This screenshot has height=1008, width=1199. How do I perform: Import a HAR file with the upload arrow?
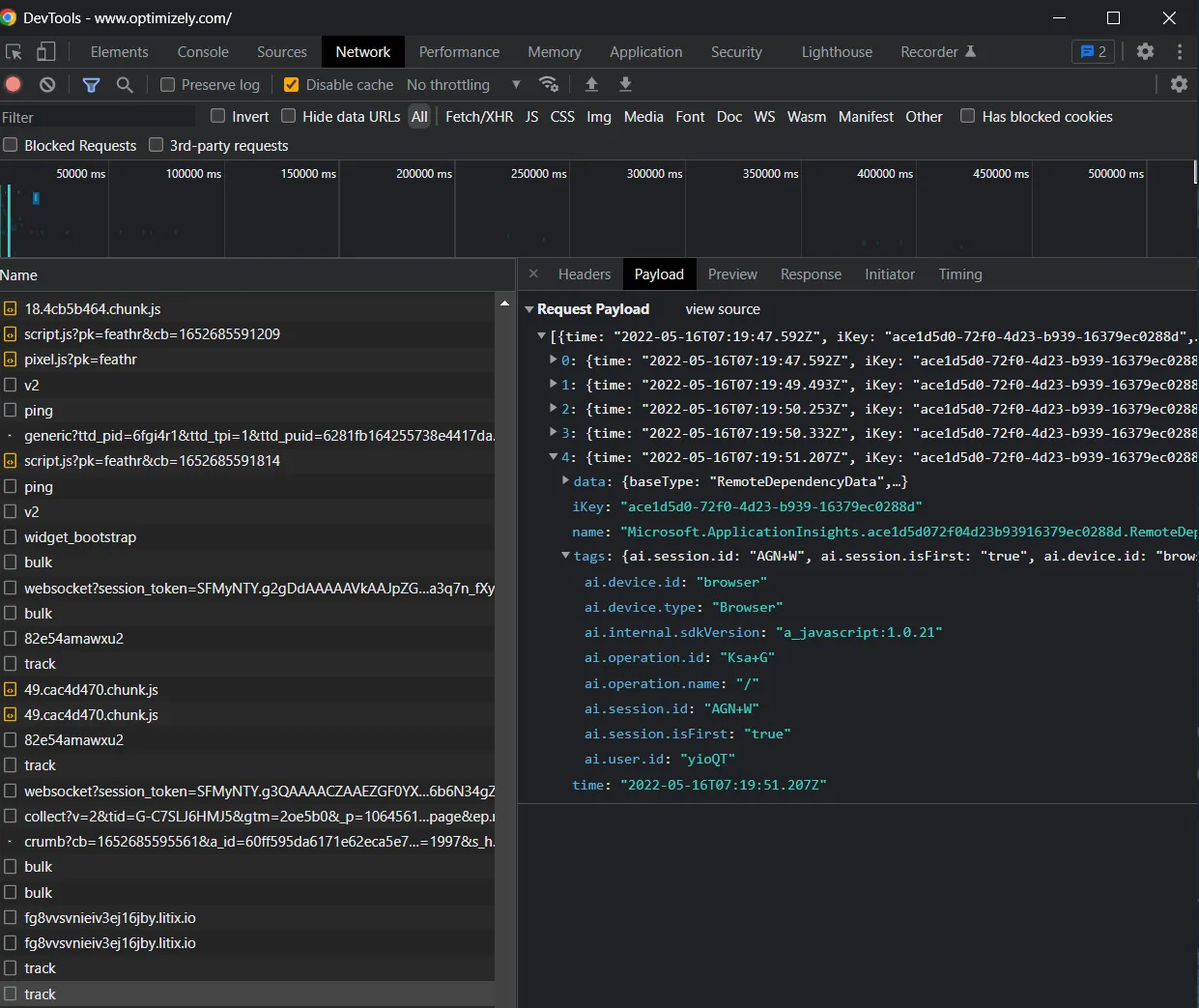591,85
